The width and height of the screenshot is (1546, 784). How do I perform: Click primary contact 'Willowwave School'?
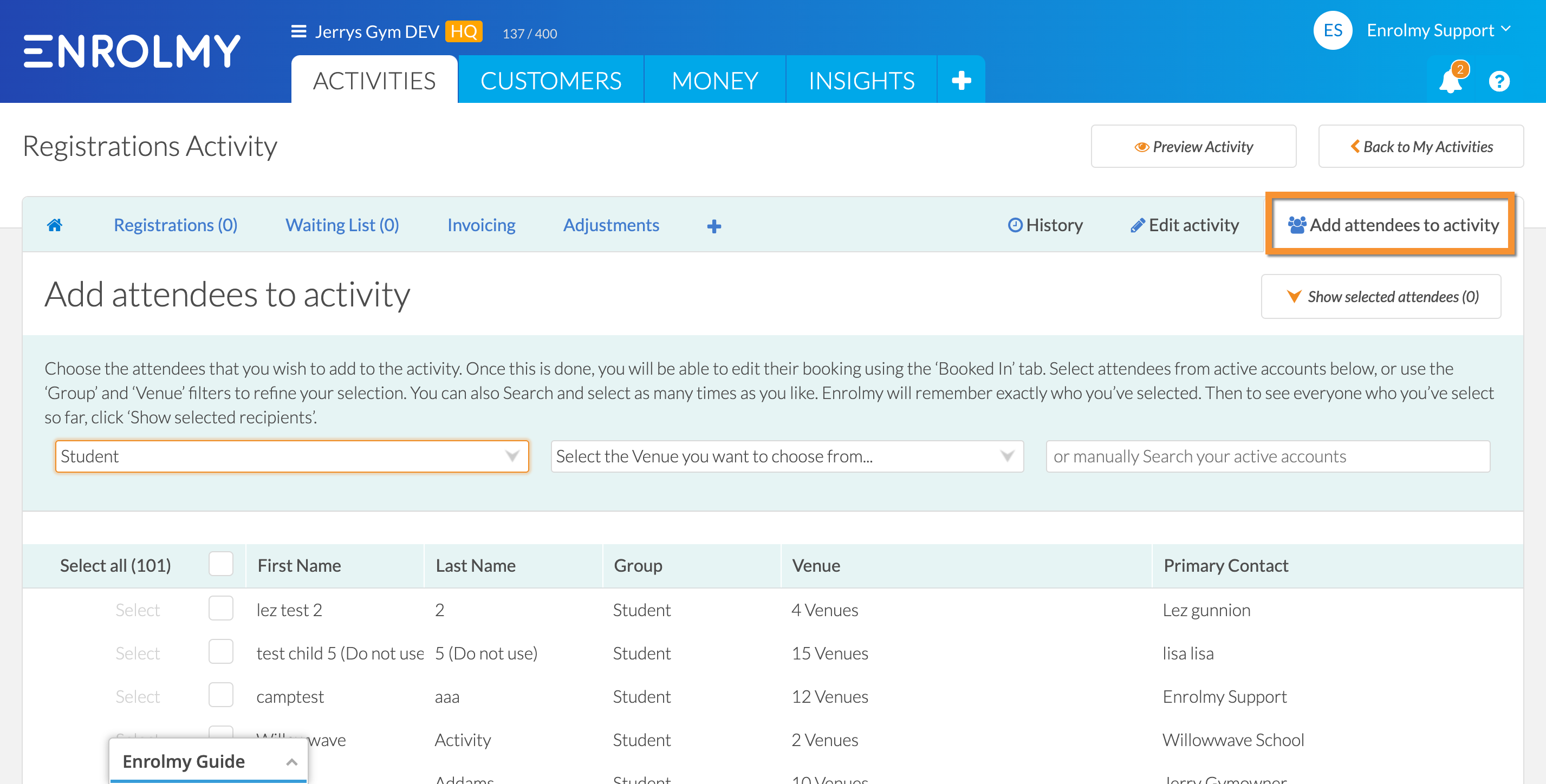click(1233, 740)
